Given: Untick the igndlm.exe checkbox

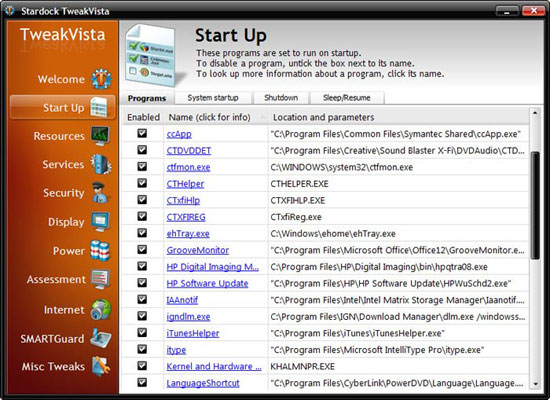Looking at the screenshot, I should [142, 316].
